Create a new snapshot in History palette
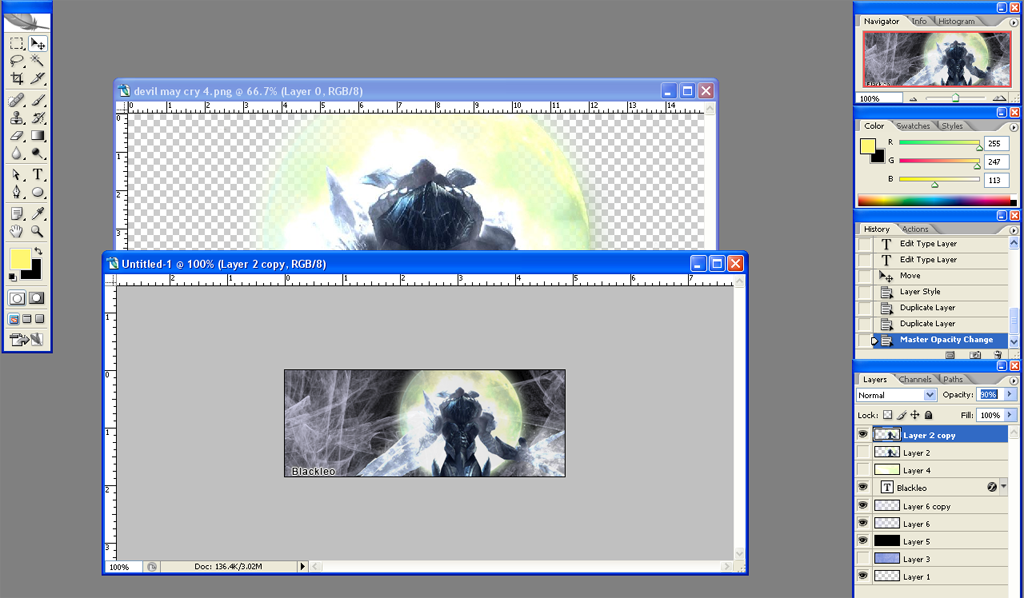This screenshot has height=598, width=1024. (974, 354)
